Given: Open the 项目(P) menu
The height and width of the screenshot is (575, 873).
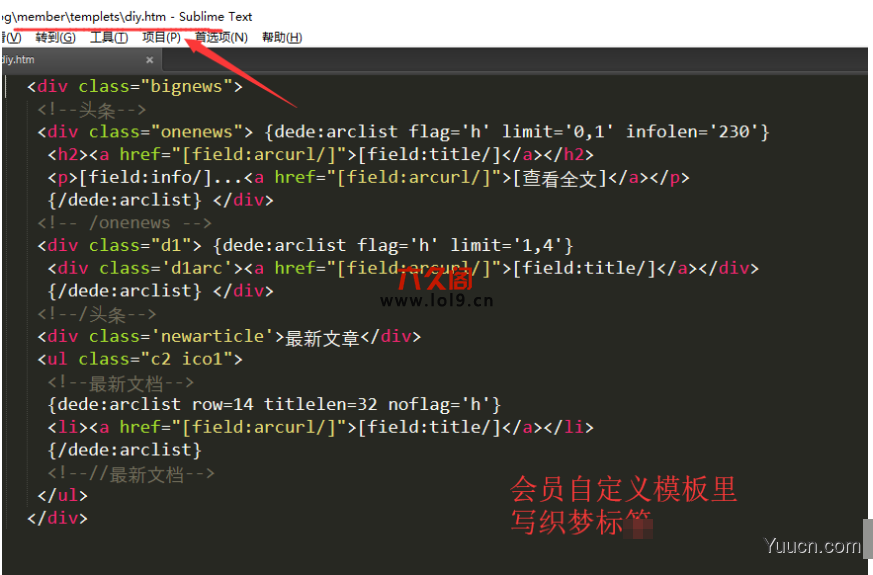Looking at the screenshot, I should point(161,38).
